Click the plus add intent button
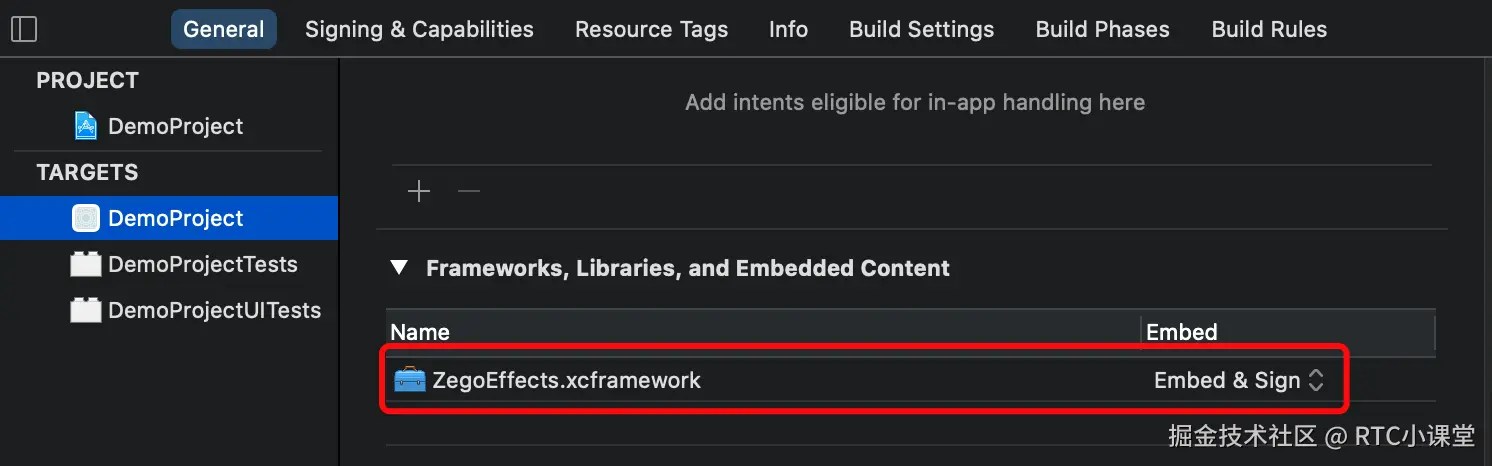1492x466 pixels. (x=419, y=191)
